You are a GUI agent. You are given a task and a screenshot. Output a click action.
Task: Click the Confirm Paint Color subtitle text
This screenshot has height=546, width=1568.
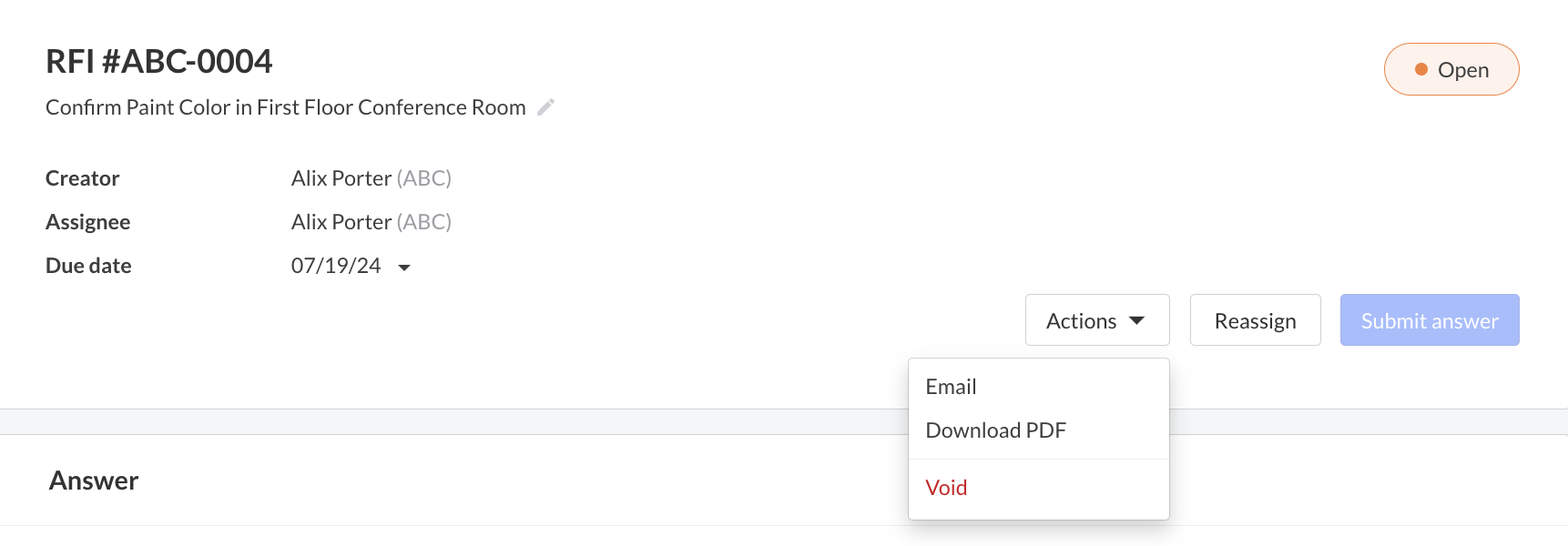click(285, 107)
